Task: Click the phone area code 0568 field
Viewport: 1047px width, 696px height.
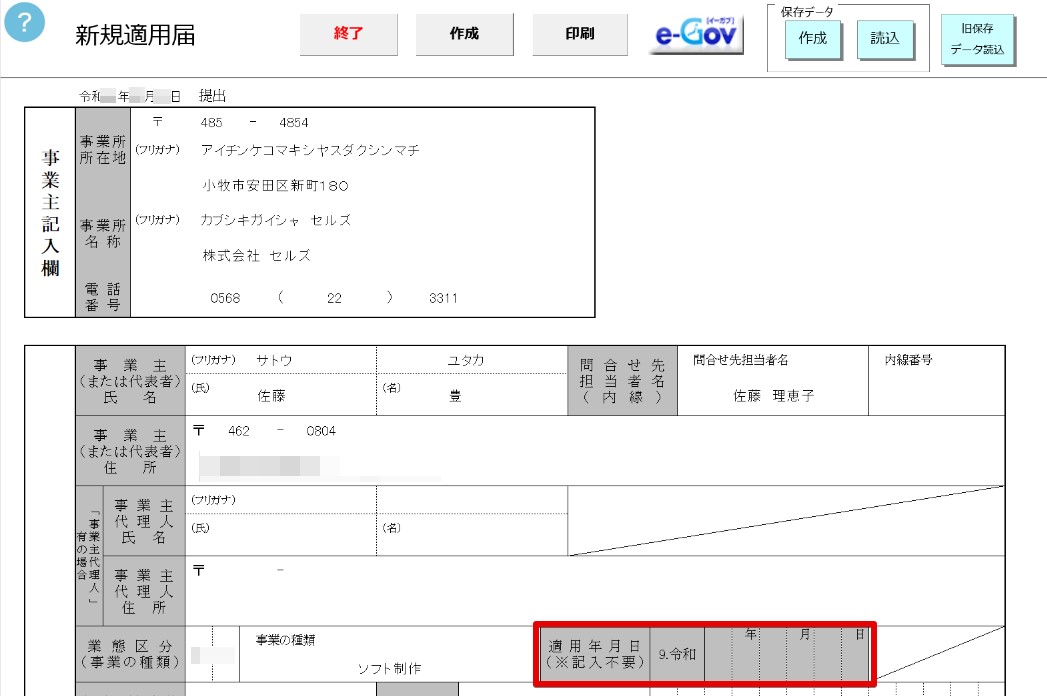Action: (x=225, y=298)
